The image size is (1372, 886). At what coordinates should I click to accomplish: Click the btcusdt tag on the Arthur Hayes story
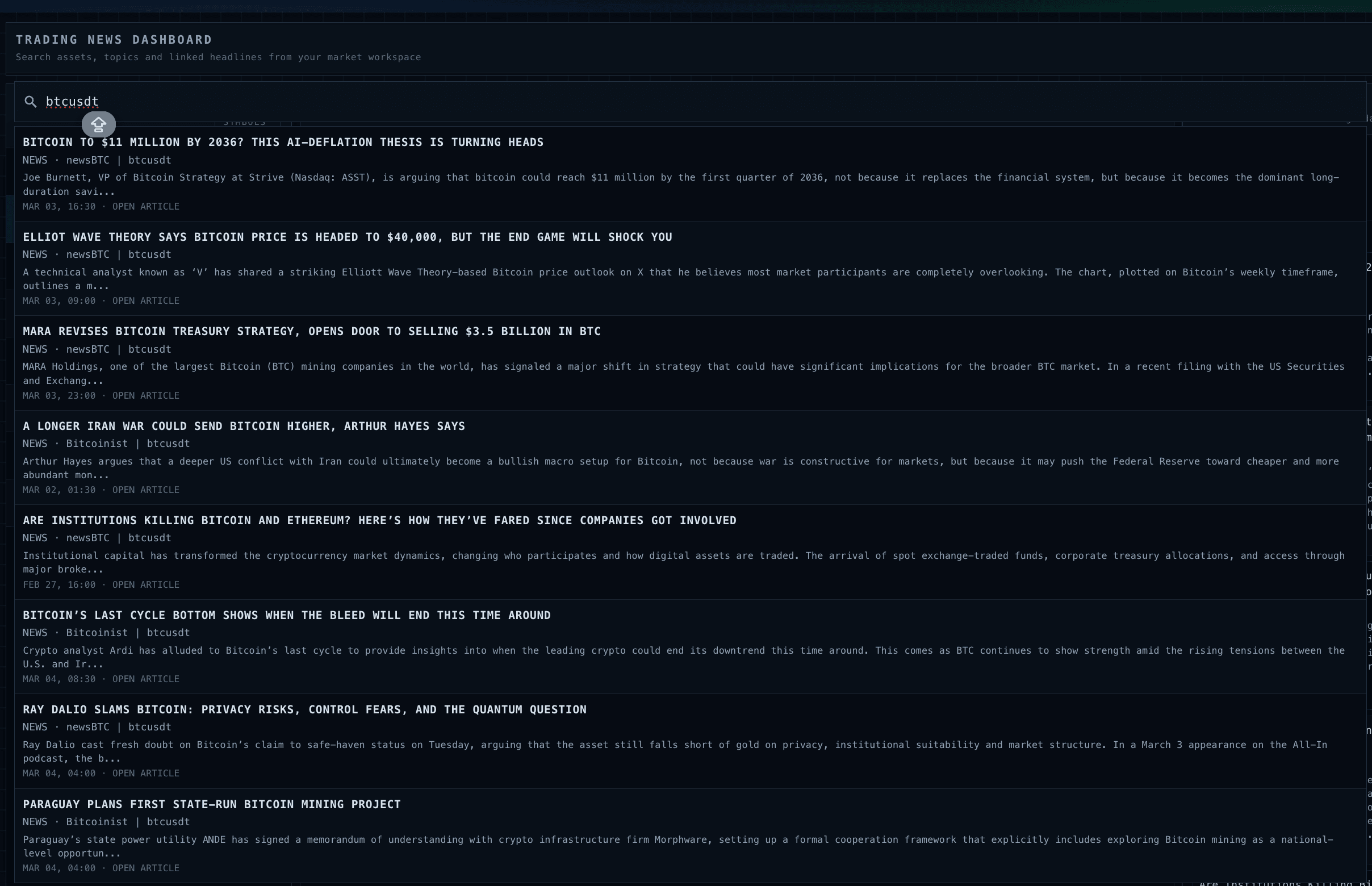pos(169,443)
